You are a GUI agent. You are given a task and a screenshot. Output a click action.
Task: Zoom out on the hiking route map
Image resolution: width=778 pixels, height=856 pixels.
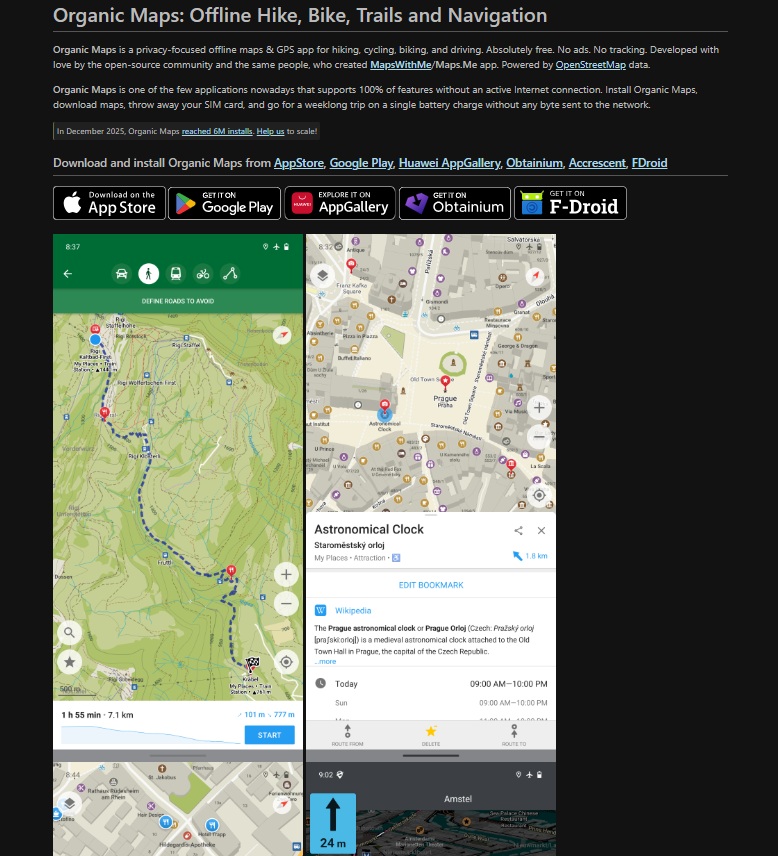[x=286, y=604]
